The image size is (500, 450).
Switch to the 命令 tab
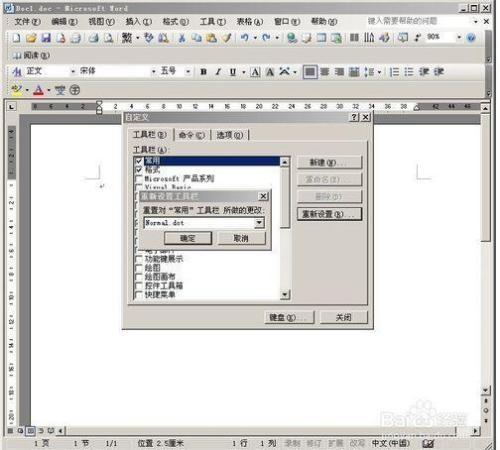(x=192, y=135)
